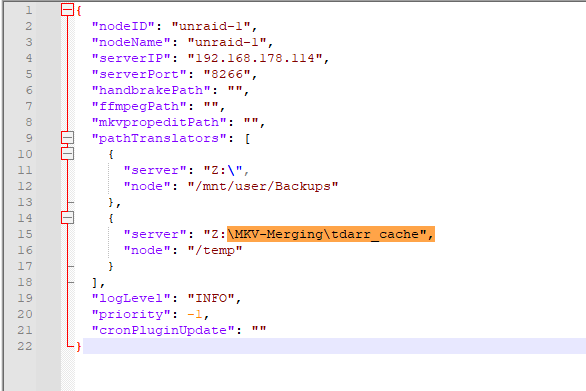Click the closing brace on line 22

tap(78, 346)
